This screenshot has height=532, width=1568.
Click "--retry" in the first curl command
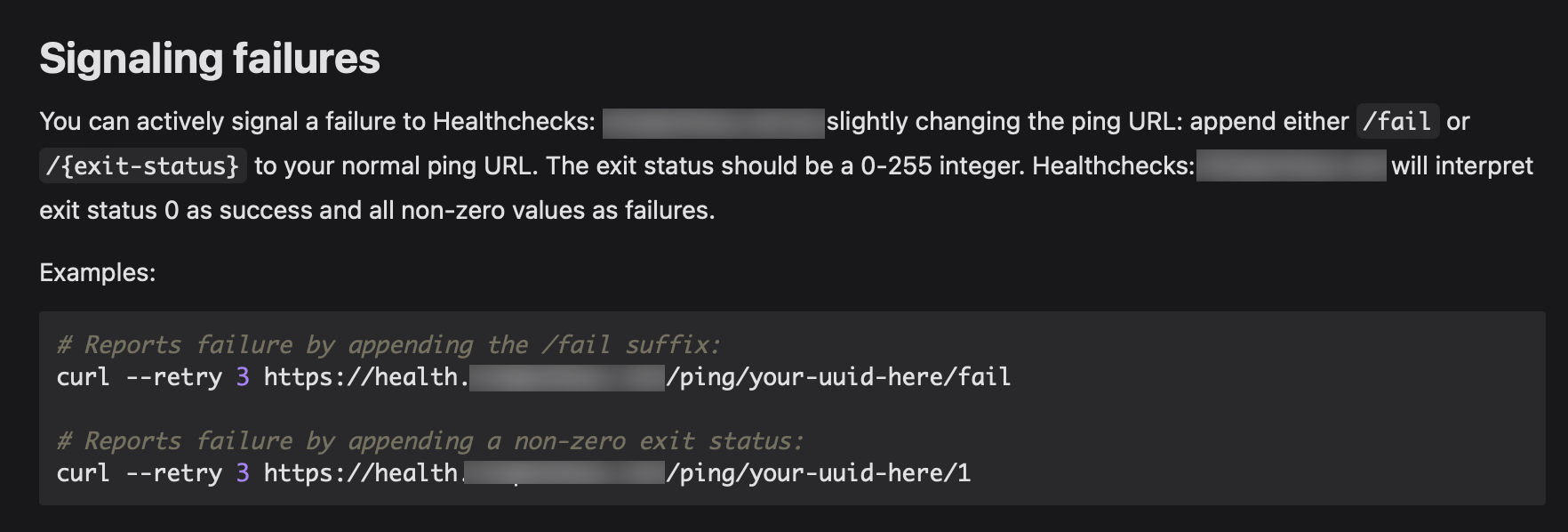click(174, 377)
